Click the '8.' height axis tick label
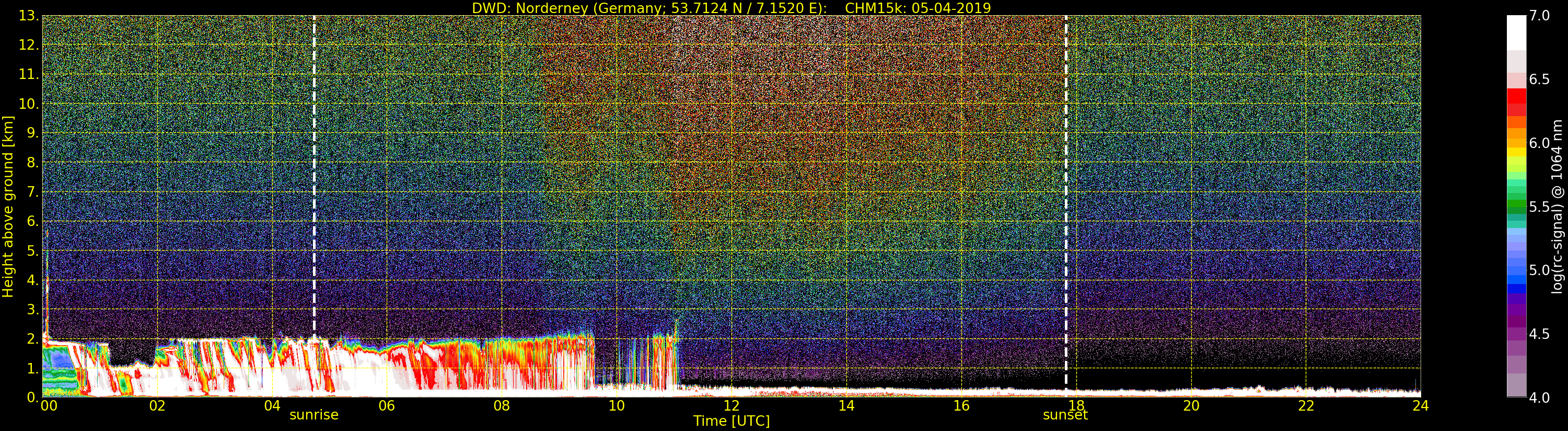1568x431 pixels. pos(32,163)
